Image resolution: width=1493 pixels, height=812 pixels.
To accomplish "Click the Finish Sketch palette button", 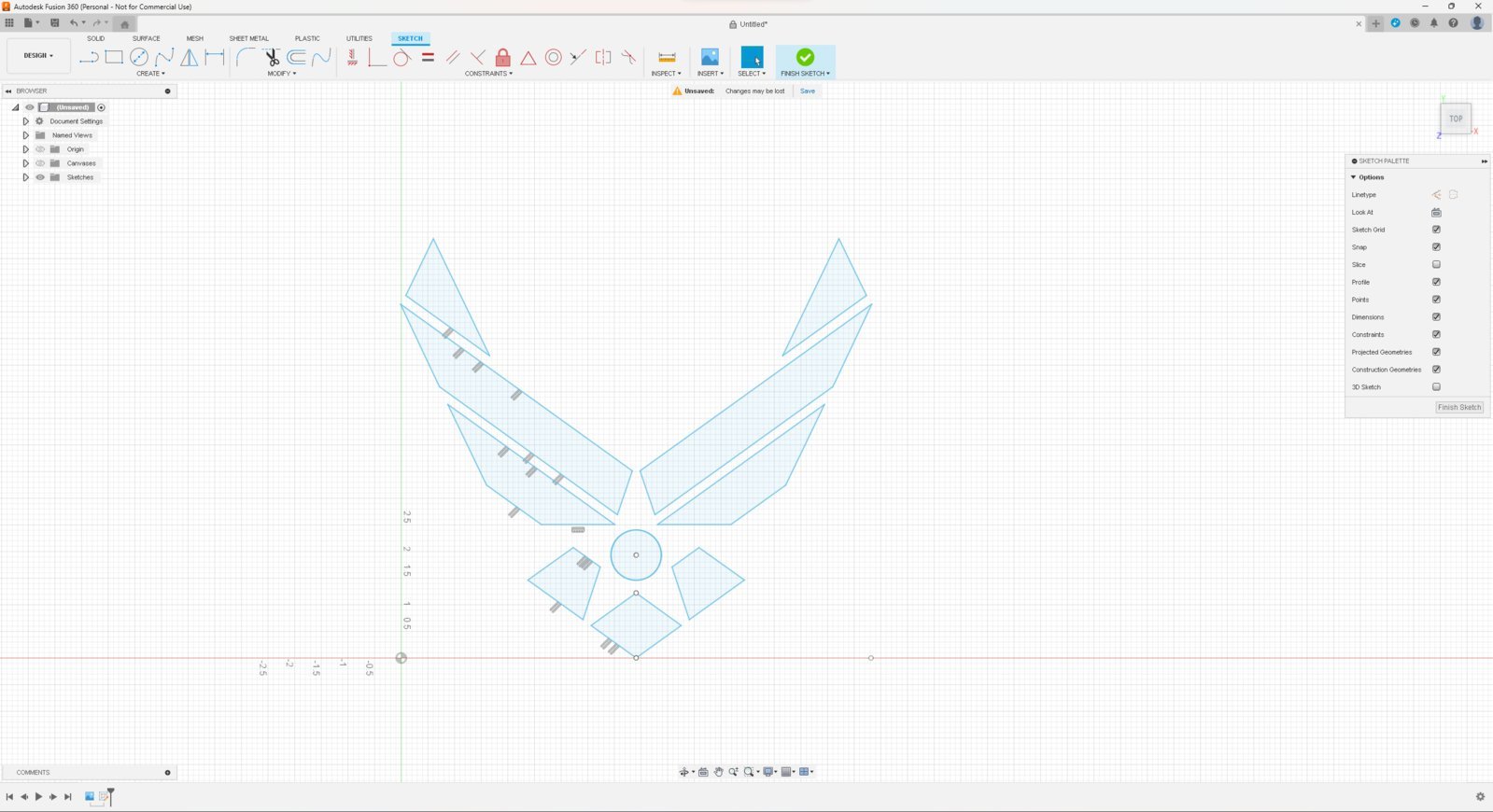I will click(x=1459, y=407).
